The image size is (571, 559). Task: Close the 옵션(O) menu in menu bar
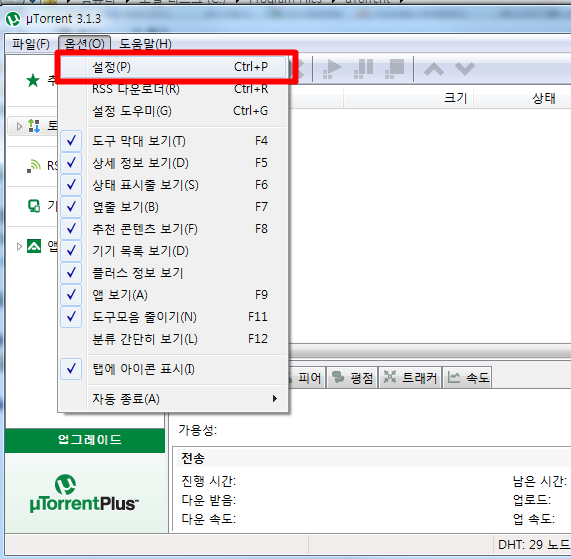click(84, 44)
